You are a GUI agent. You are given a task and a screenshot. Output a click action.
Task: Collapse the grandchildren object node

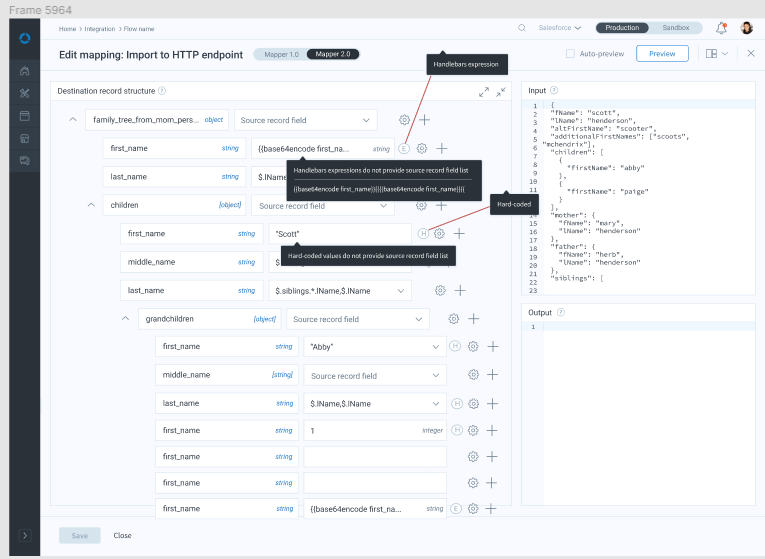coord(126,319)
